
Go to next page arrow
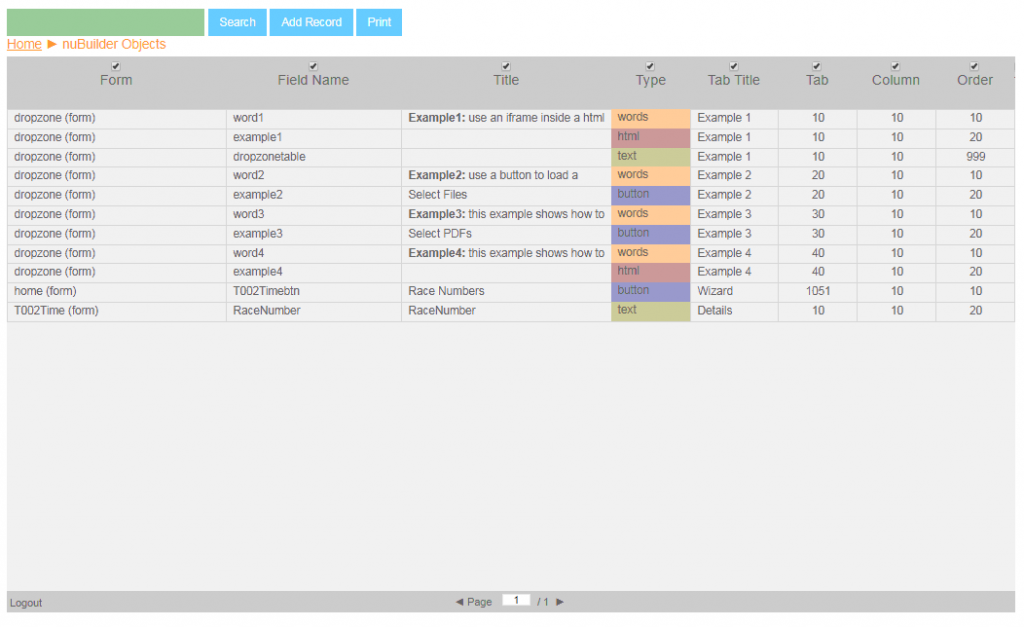(x=560, y=602)
